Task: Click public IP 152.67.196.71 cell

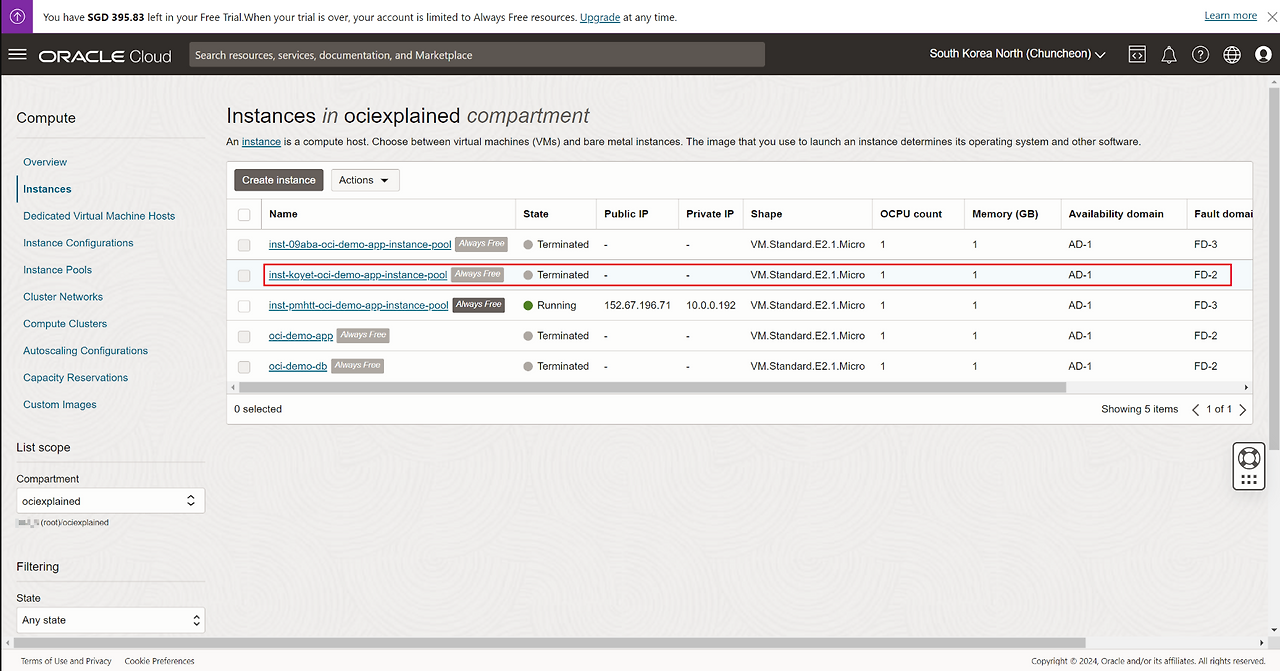Action: (637, 305)
